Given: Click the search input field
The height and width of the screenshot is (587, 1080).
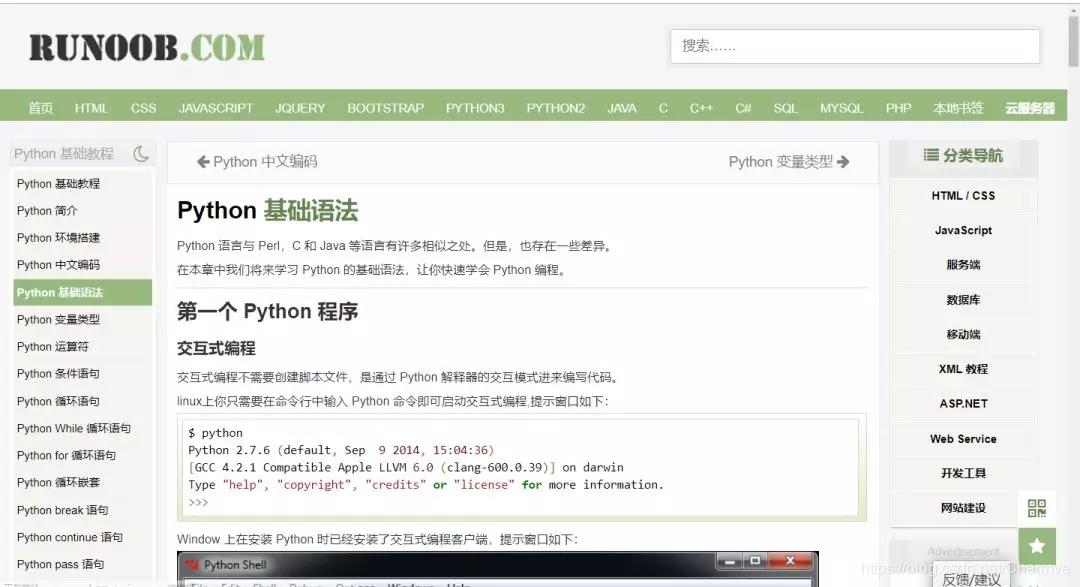Looking at the screenshot, I should (x=854, y=46).
